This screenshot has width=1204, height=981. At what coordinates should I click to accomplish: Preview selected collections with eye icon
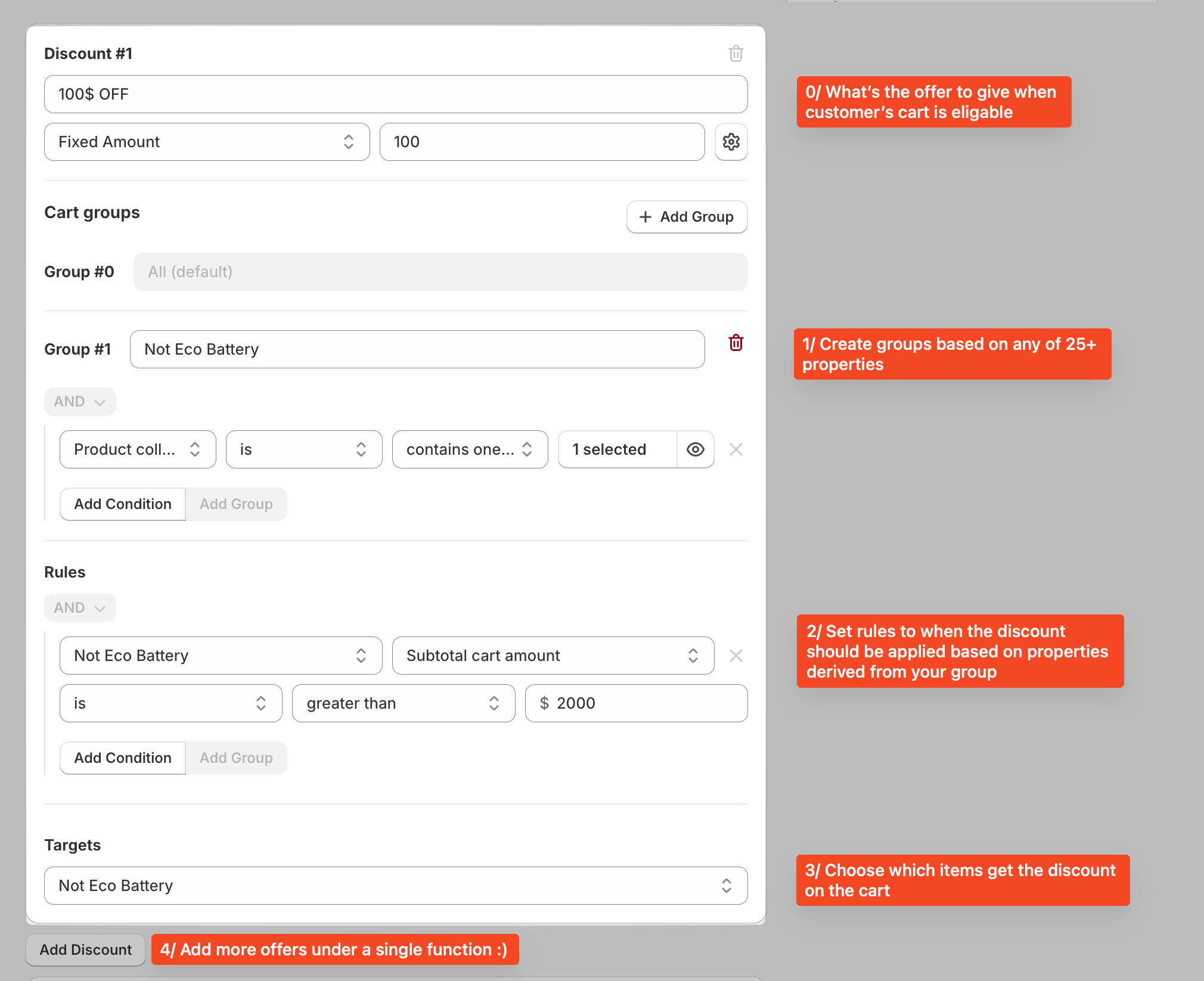[695, 449]
